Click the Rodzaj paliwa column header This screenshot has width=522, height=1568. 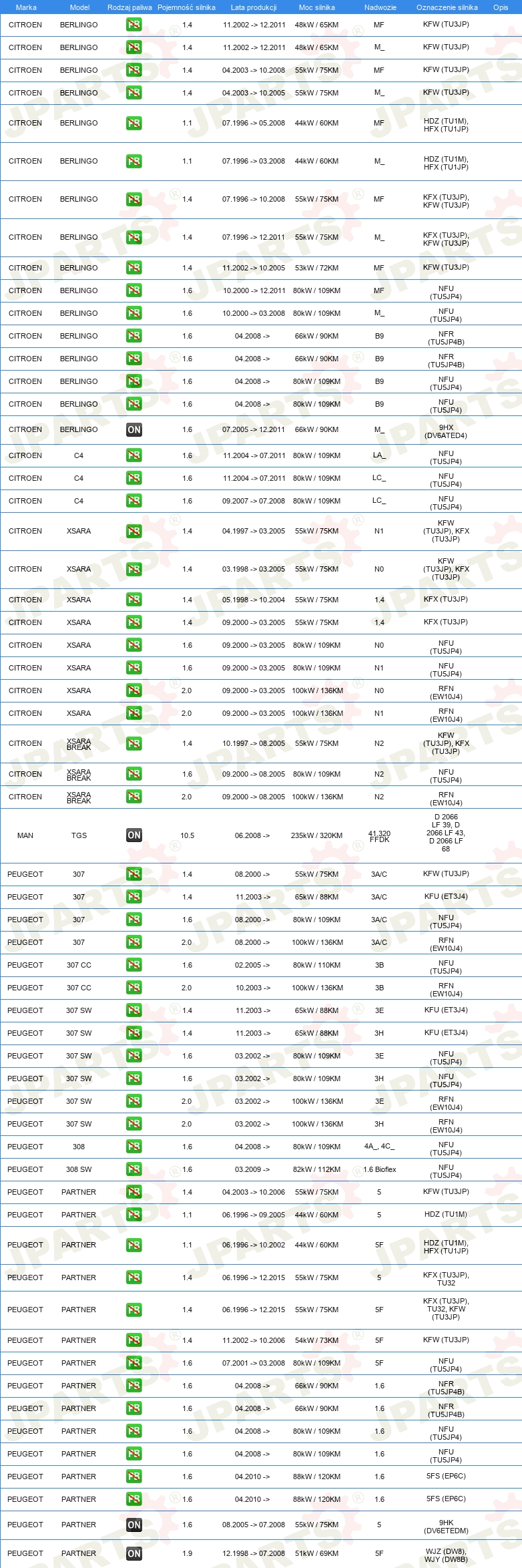pos(129,7)
